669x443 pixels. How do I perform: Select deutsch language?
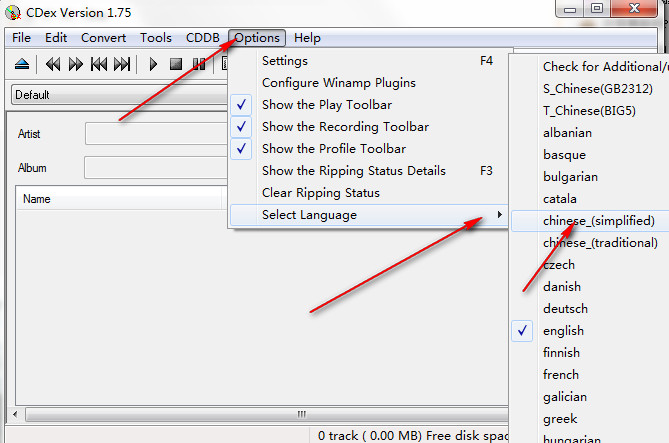(590, 309)
